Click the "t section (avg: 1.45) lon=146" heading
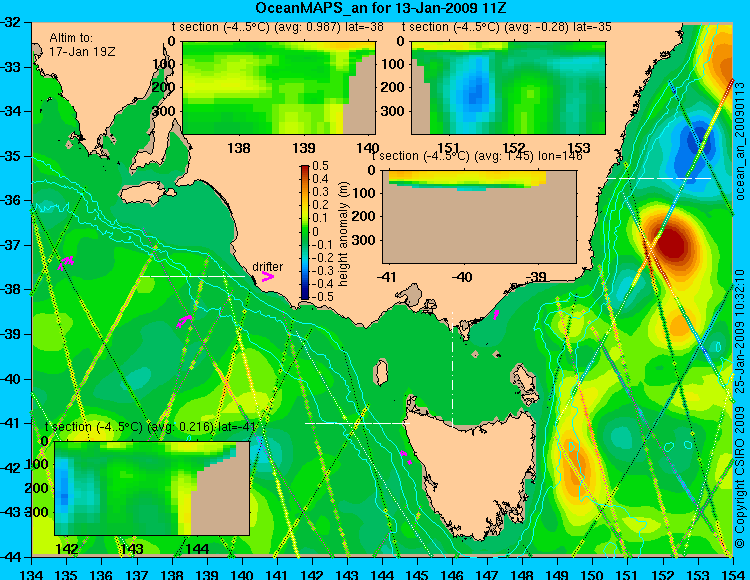This screenshot has height=580, width=750. (x=477, y=156)
